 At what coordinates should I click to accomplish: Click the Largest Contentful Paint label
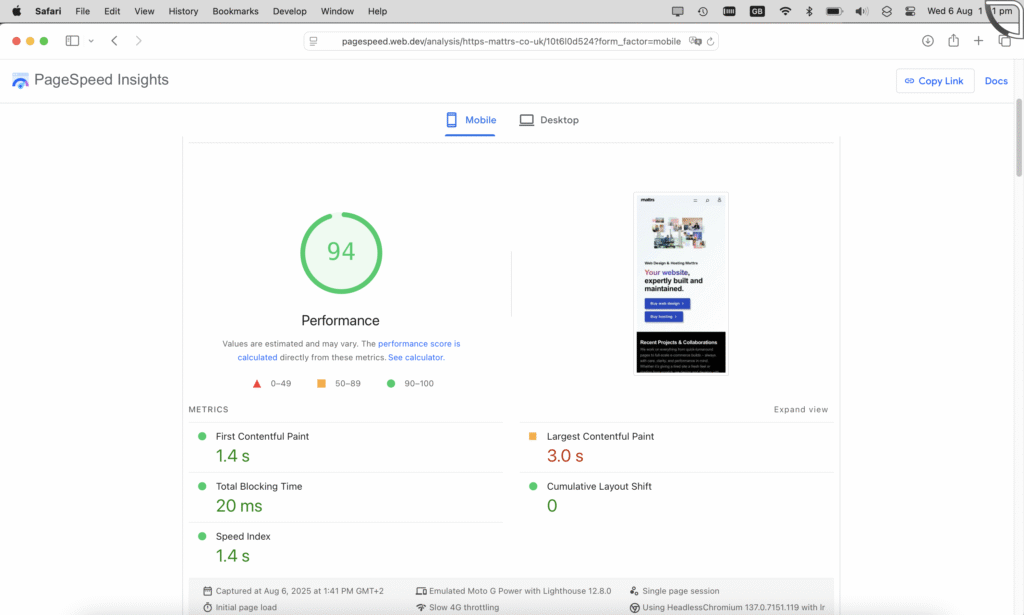click(600, 436)
